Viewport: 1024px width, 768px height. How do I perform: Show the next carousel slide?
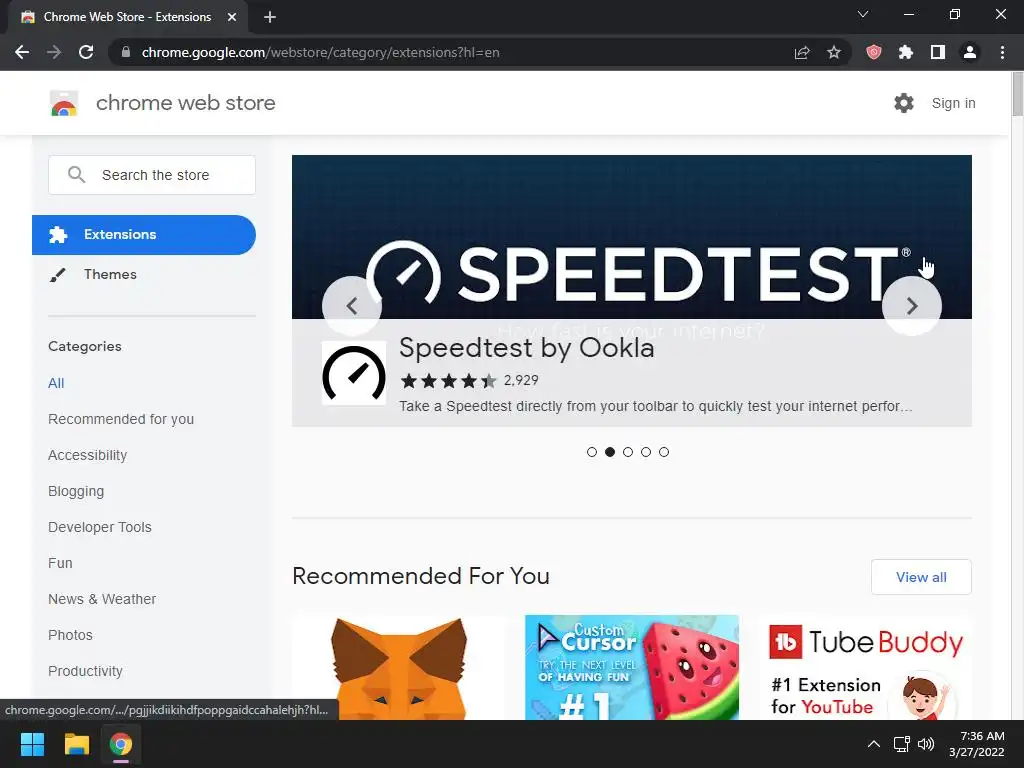pyautogui.click(x=912, y=306)
